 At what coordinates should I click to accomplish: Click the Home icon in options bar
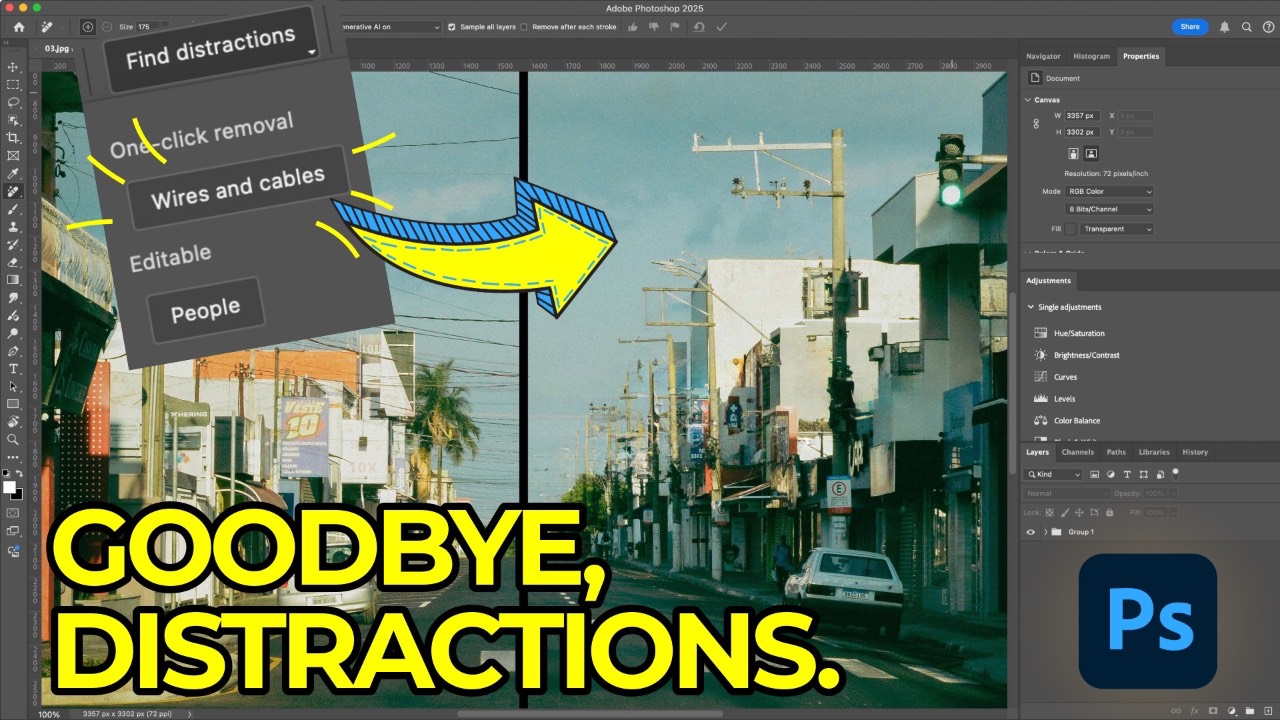tap(19, 27)
